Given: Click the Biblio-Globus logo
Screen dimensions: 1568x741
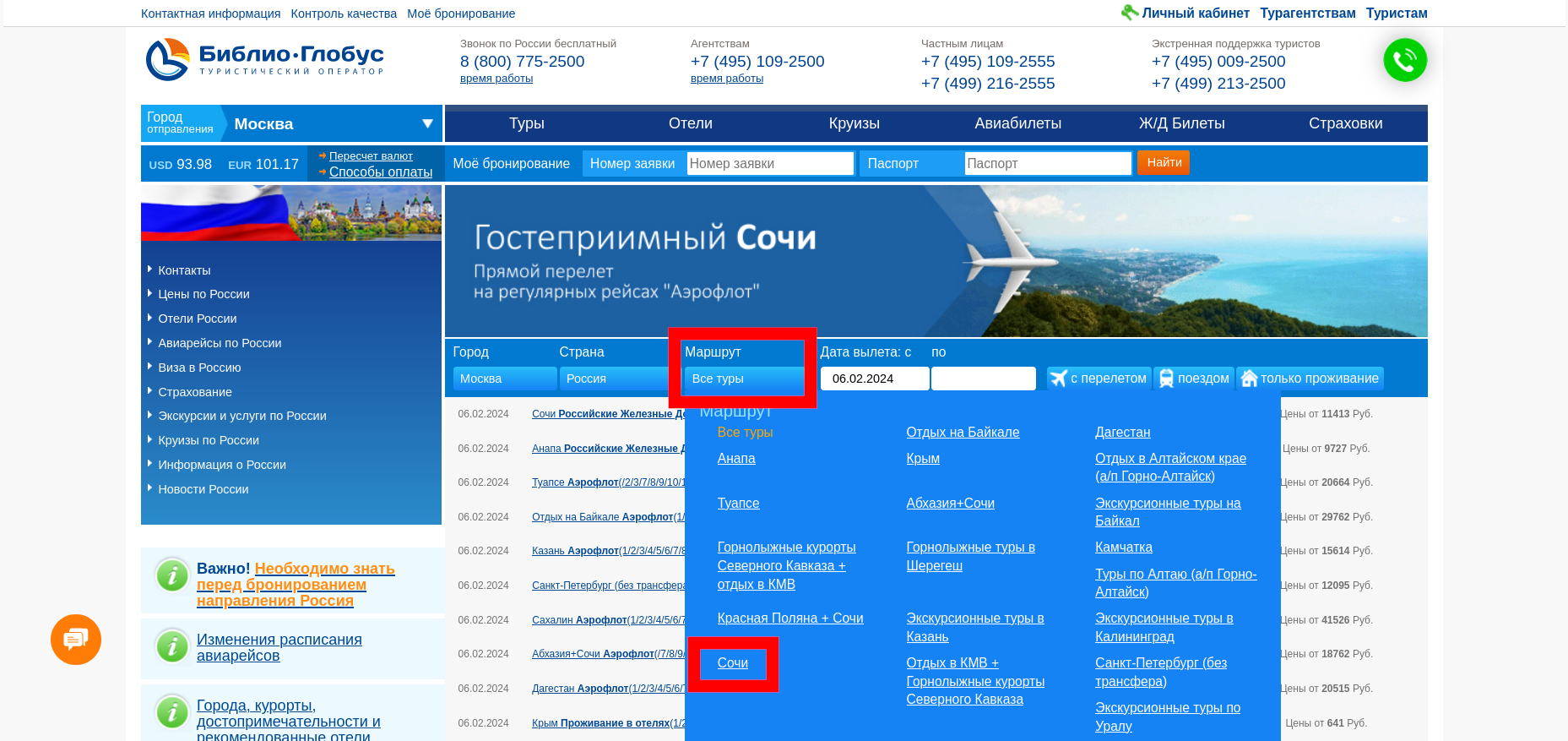Looking at the screenshot, I should [x=264, y=60].
